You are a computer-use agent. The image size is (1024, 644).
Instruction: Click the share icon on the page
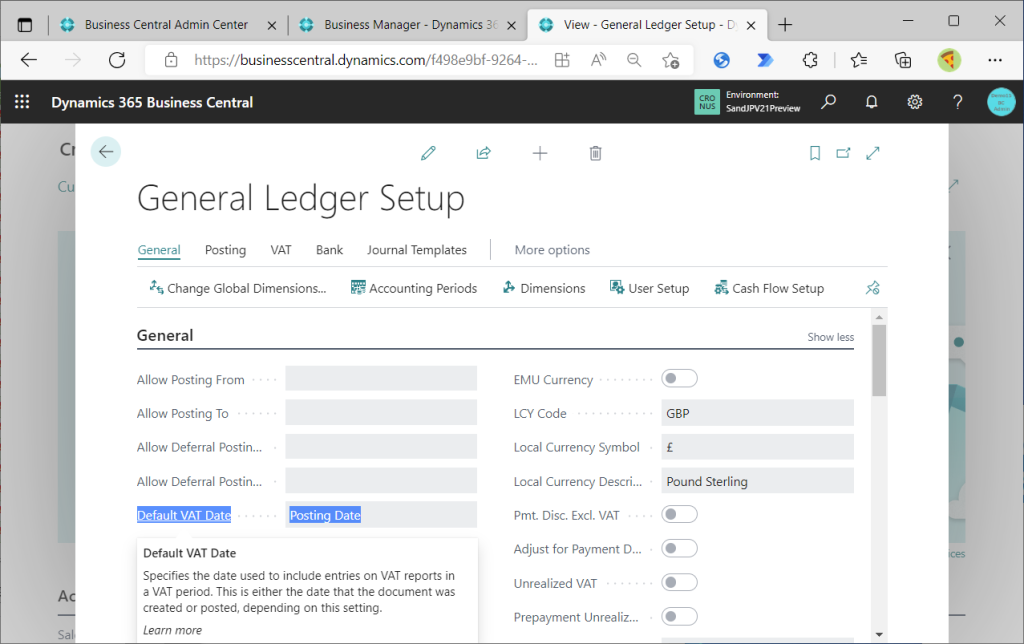tap(484, 153)
